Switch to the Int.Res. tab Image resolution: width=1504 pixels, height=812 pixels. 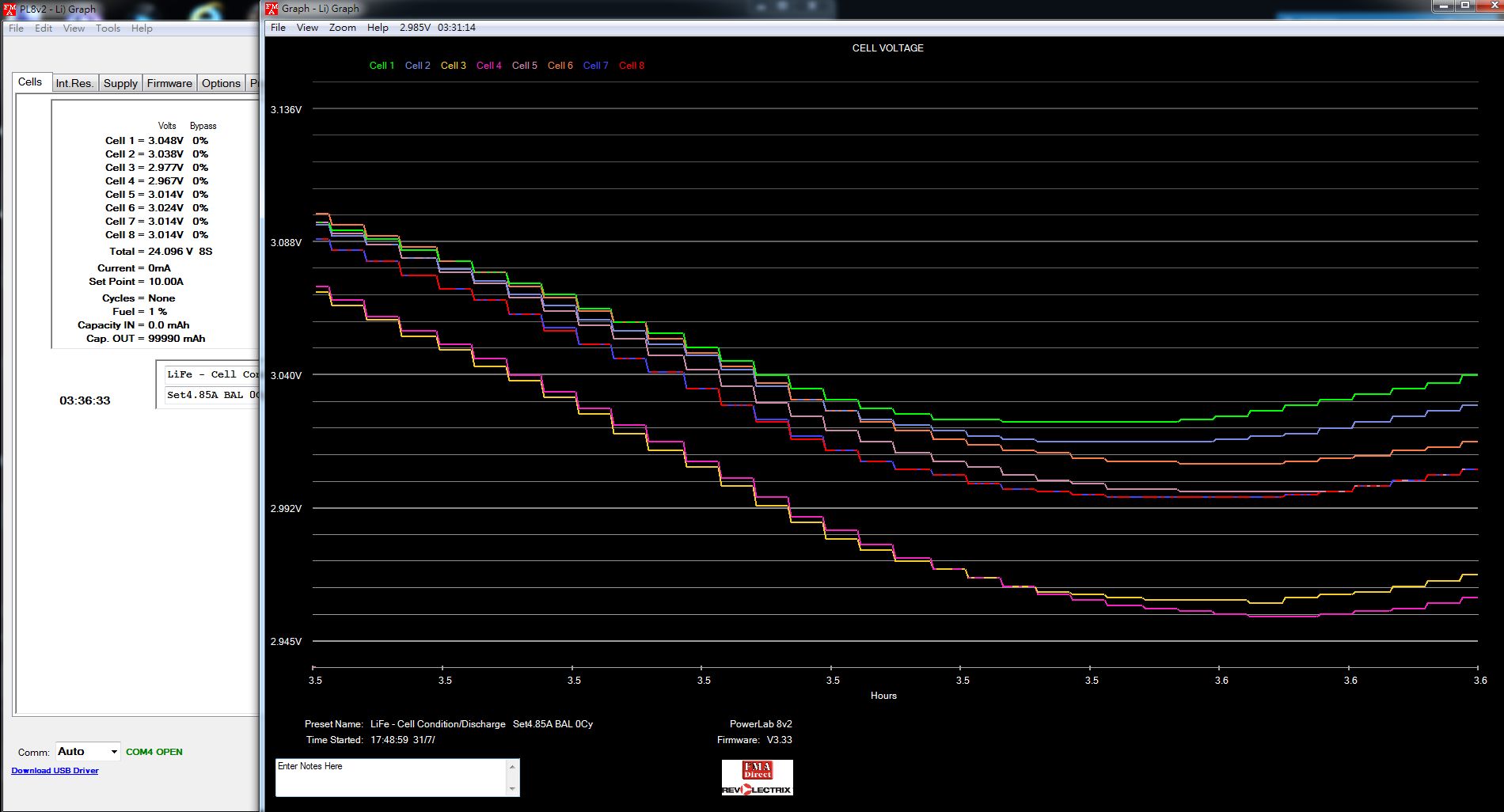click(x=74, y=83)
